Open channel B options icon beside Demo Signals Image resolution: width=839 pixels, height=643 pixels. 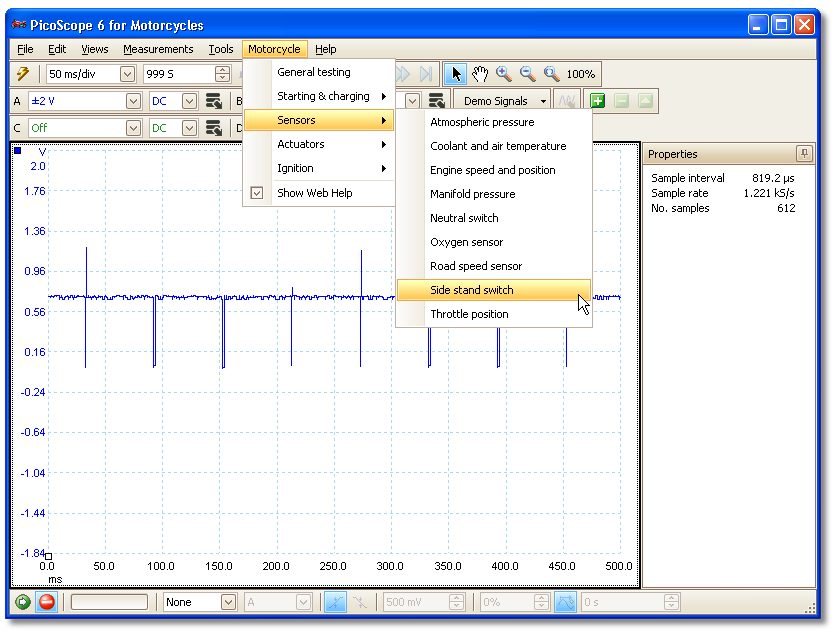point(437,101)
